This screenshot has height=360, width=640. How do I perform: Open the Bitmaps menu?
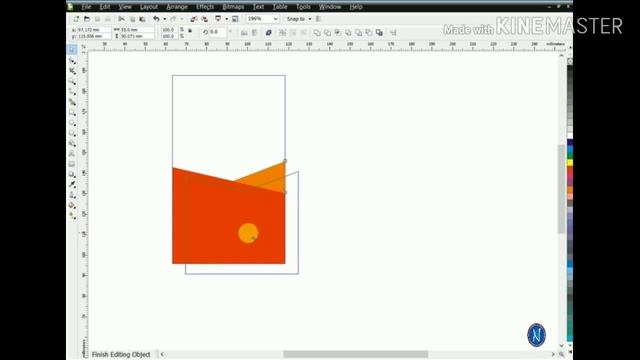tap(233, 7)
